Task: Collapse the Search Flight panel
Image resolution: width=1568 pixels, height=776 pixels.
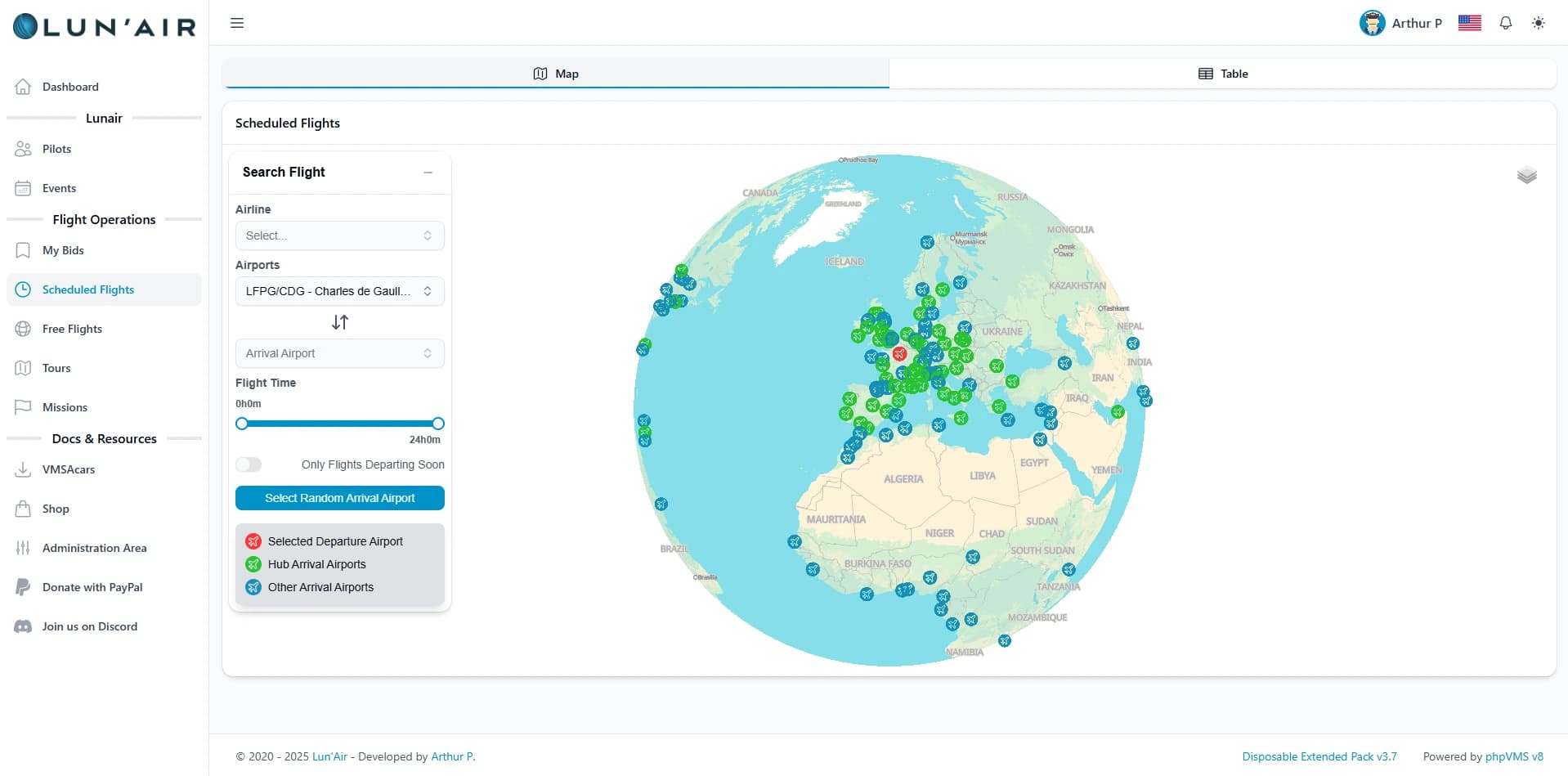Action: click(x=428, y=173)
